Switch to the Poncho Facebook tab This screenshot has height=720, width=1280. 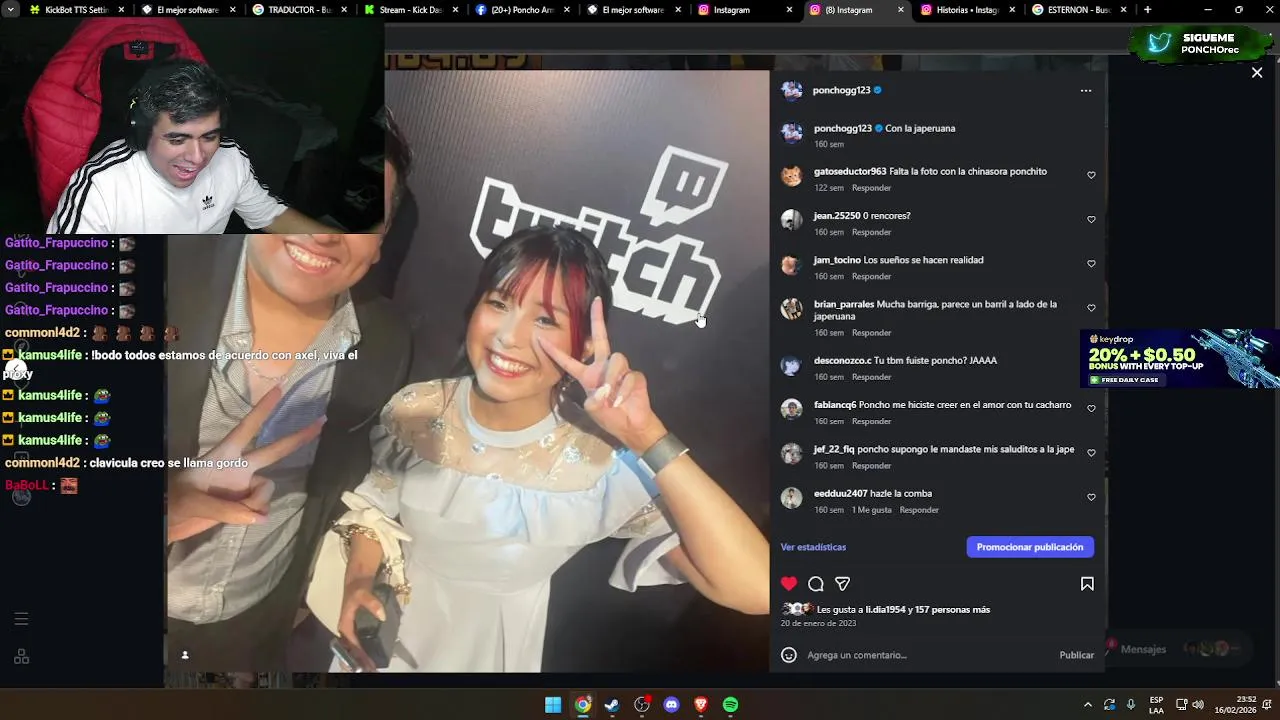(x=520, y=10)
